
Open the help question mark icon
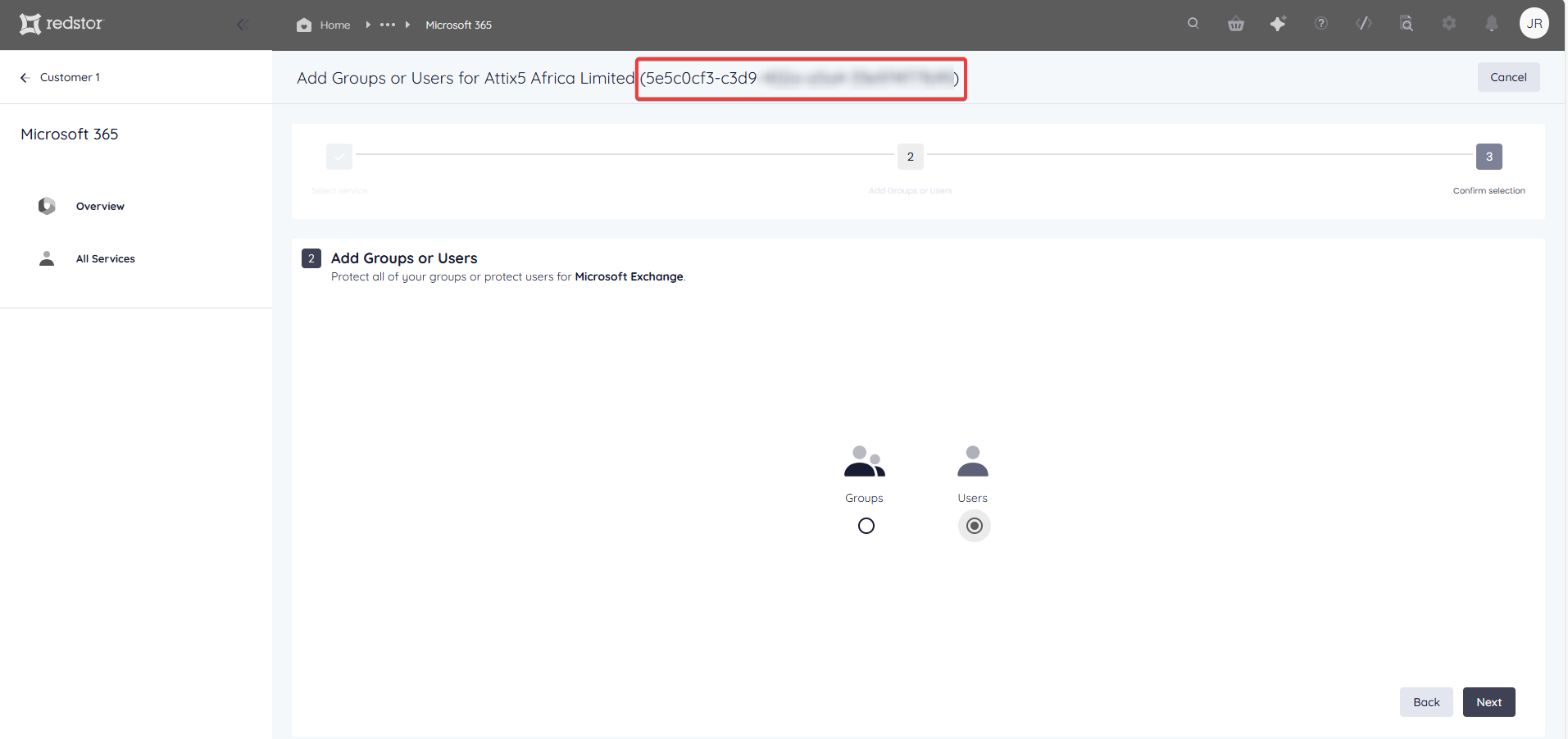point(1321,24)
